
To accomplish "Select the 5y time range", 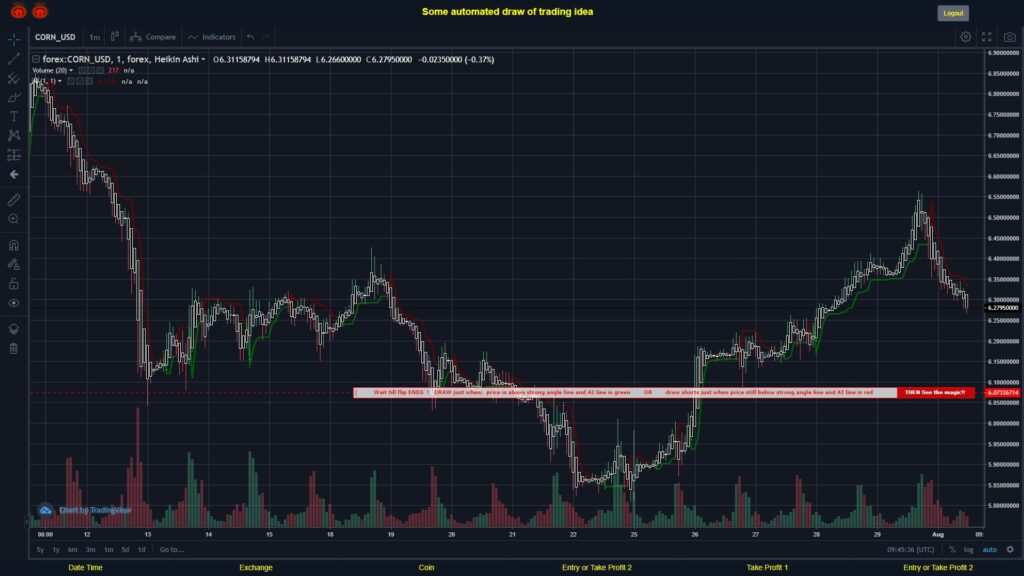I will click(x=40, y=550).
